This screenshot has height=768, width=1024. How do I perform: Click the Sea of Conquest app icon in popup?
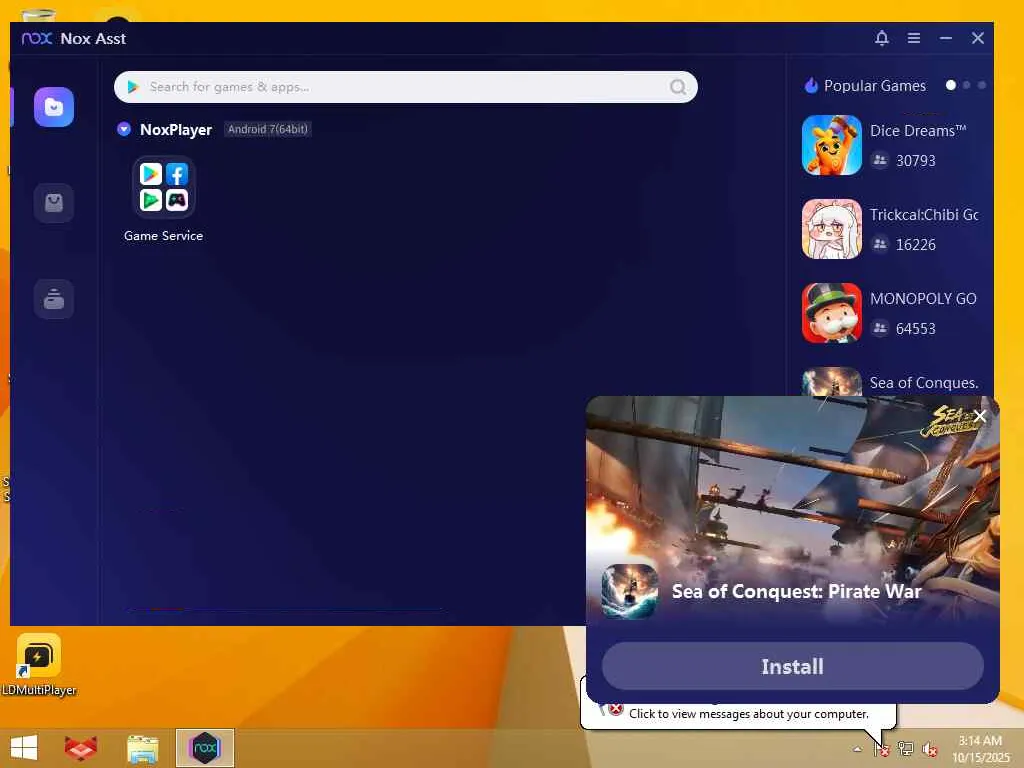click(630, 591)
